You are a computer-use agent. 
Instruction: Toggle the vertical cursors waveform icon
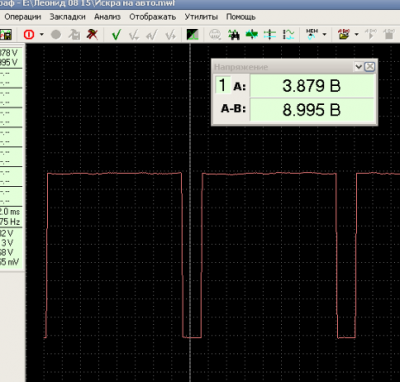[288, 34]
